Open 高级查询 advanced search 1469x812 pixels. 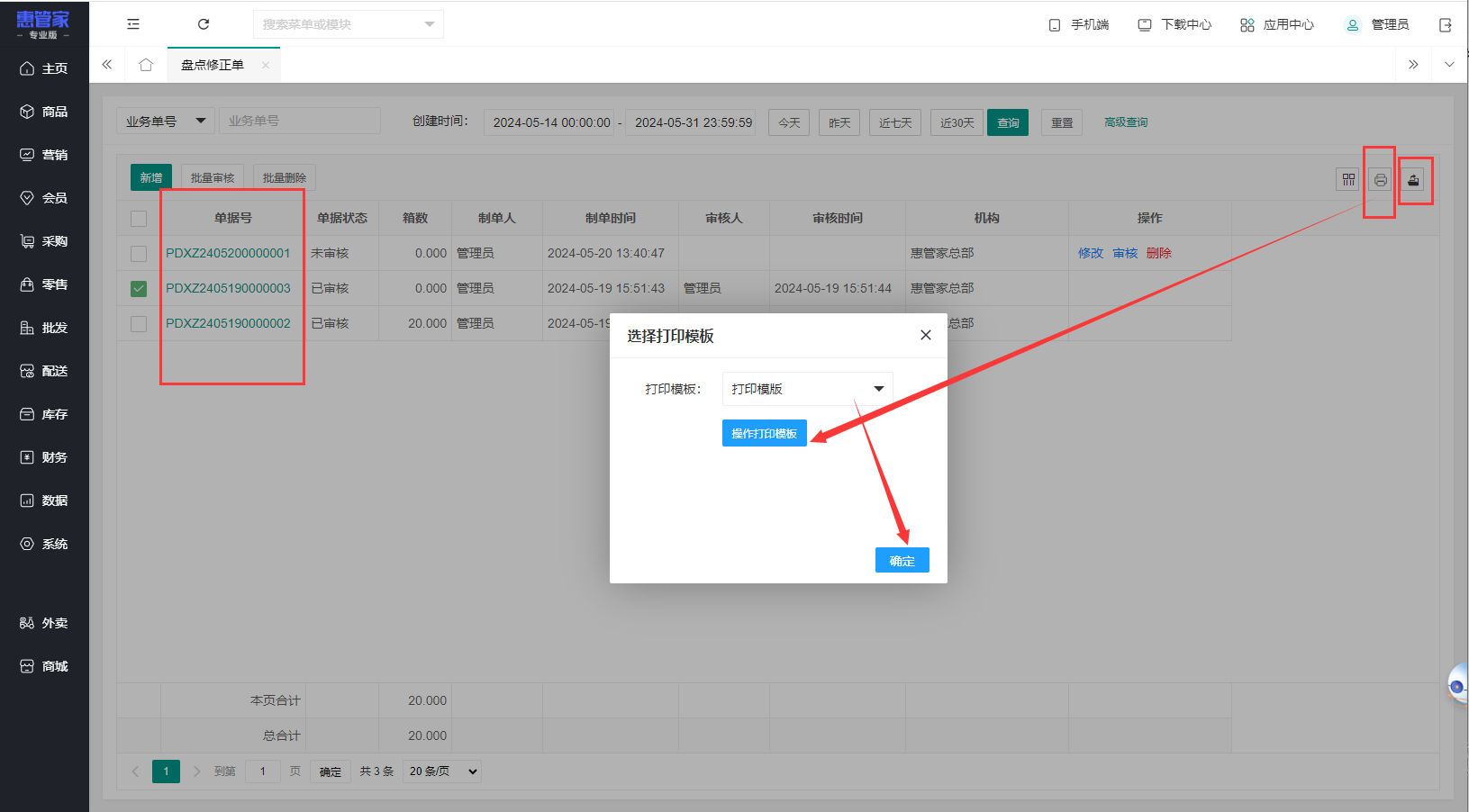pos(1126,122)
